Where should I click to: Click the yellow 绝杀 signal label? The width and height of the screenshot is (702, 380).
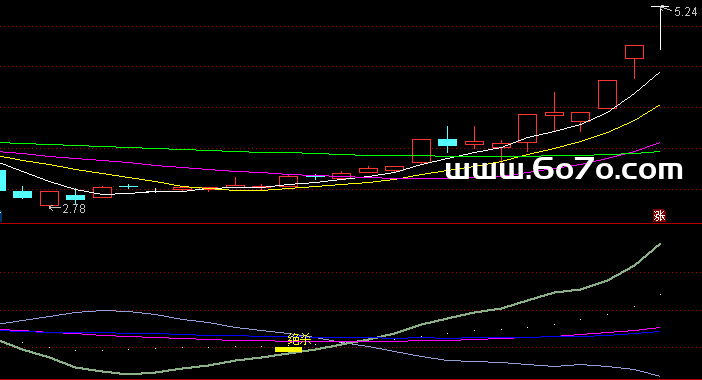(x=300, y=339)
